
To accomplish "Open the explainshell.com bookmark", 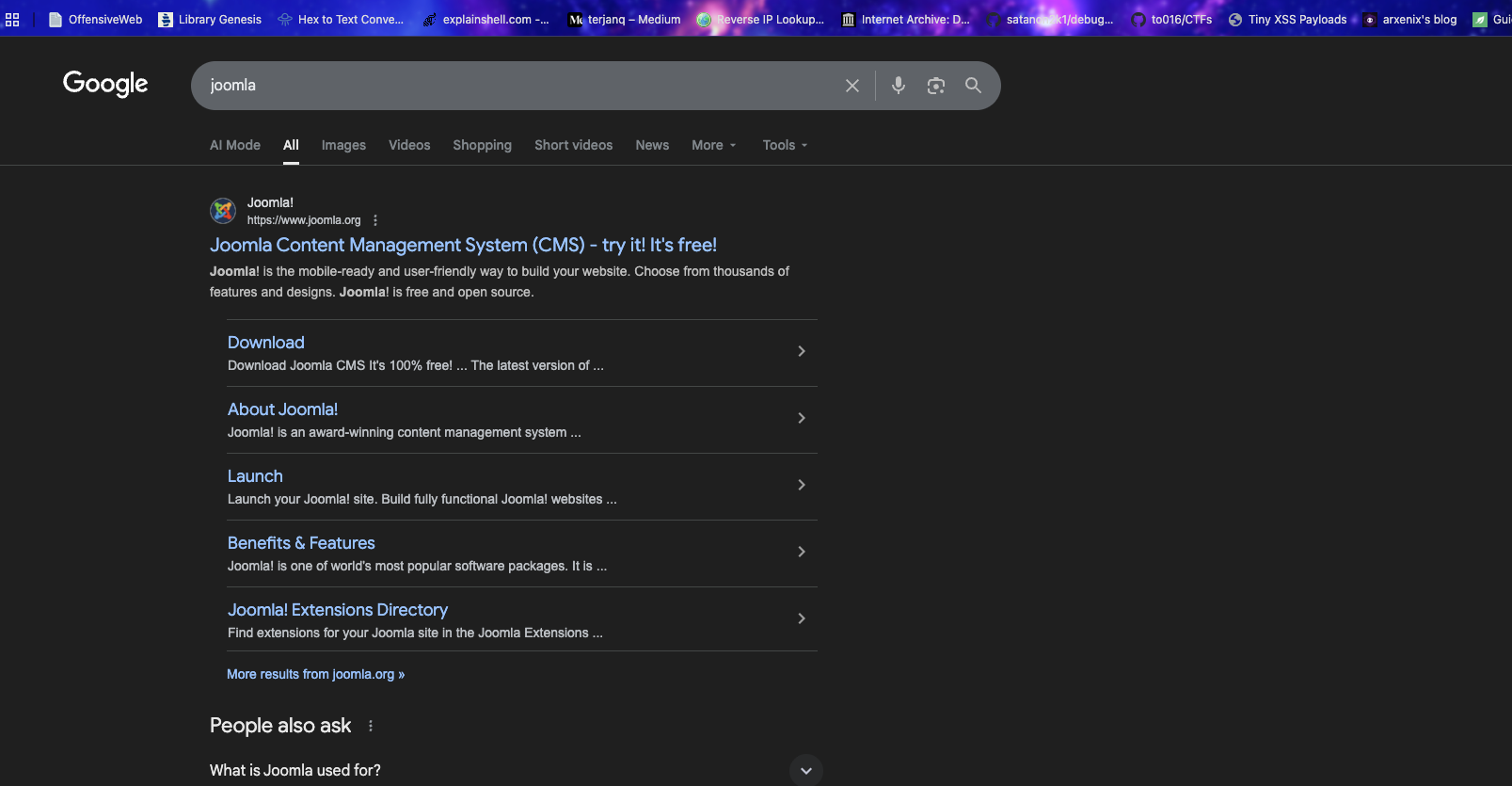I will [x=485, y=19].
